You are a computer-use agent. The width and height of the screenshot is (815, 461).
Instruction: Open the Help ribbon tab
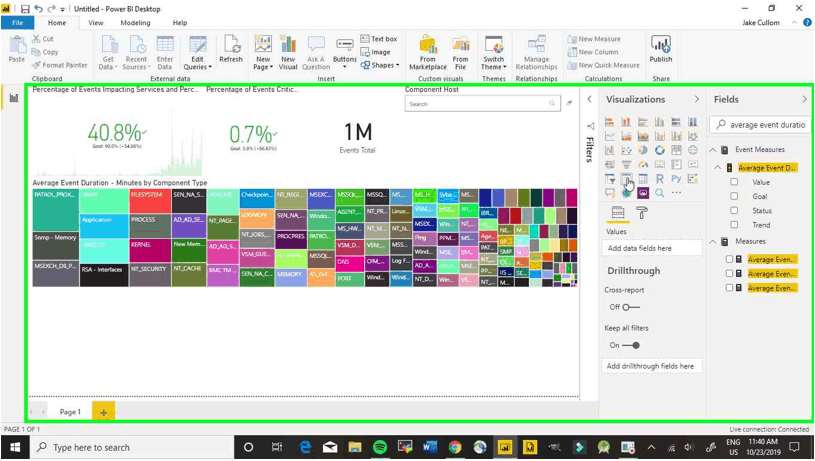pyautogui.click(x=180, y=23)
